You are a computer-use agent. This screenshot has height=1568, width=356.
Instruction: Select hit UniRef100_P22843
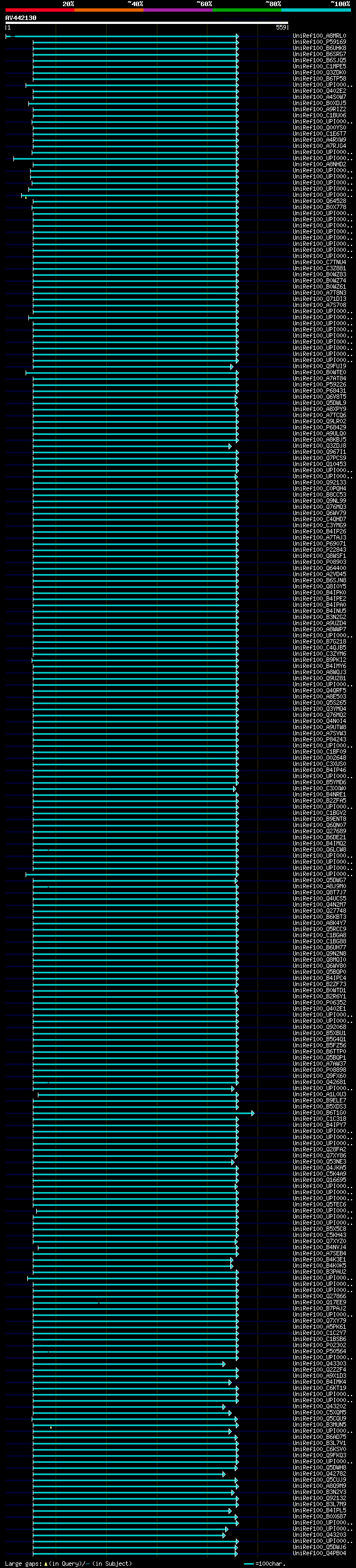[319, 550]
